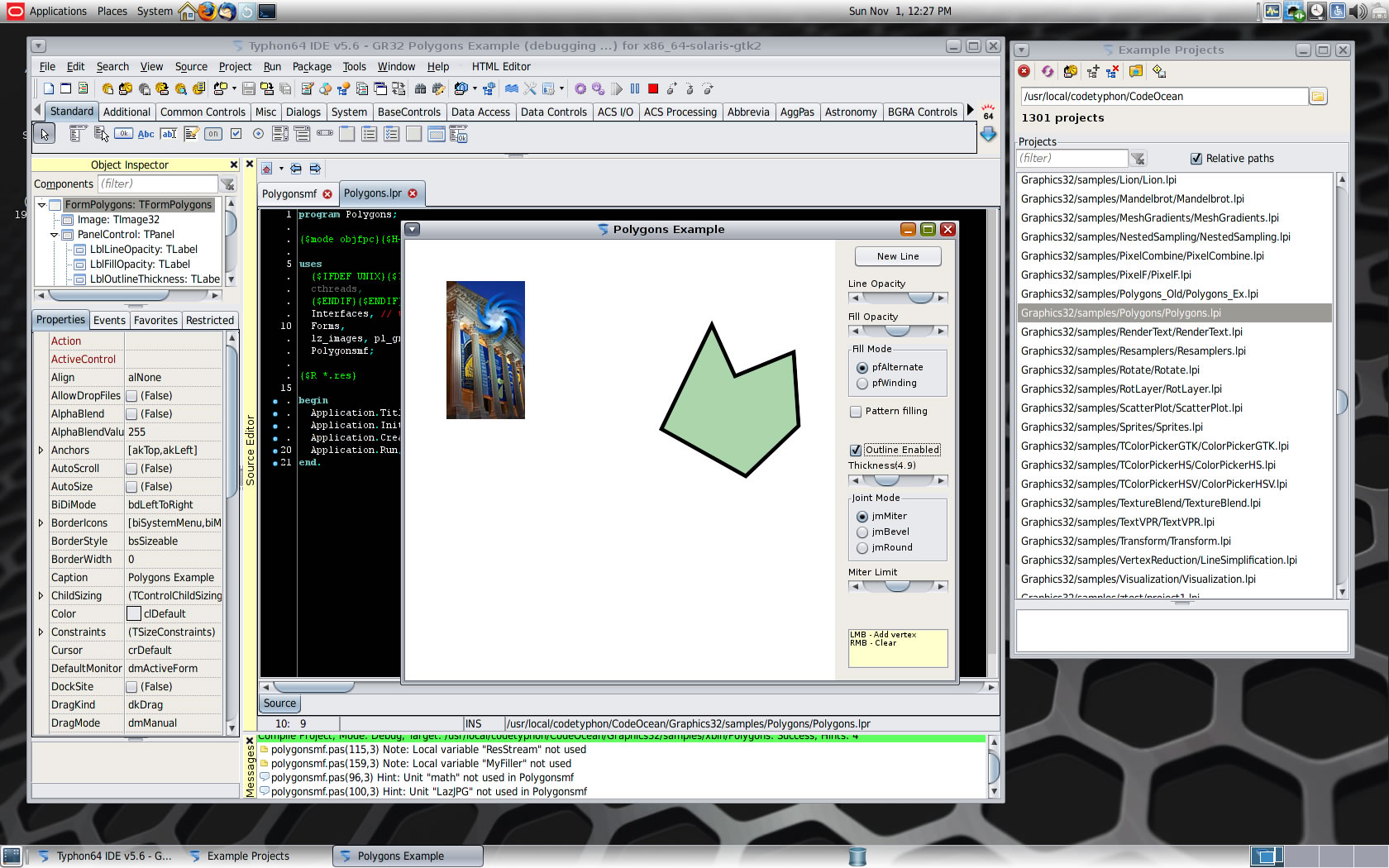Select the TCheckBox component in palette
Image resolution: width=1389 pixels, height=868 pixels.
click(236, 133)
